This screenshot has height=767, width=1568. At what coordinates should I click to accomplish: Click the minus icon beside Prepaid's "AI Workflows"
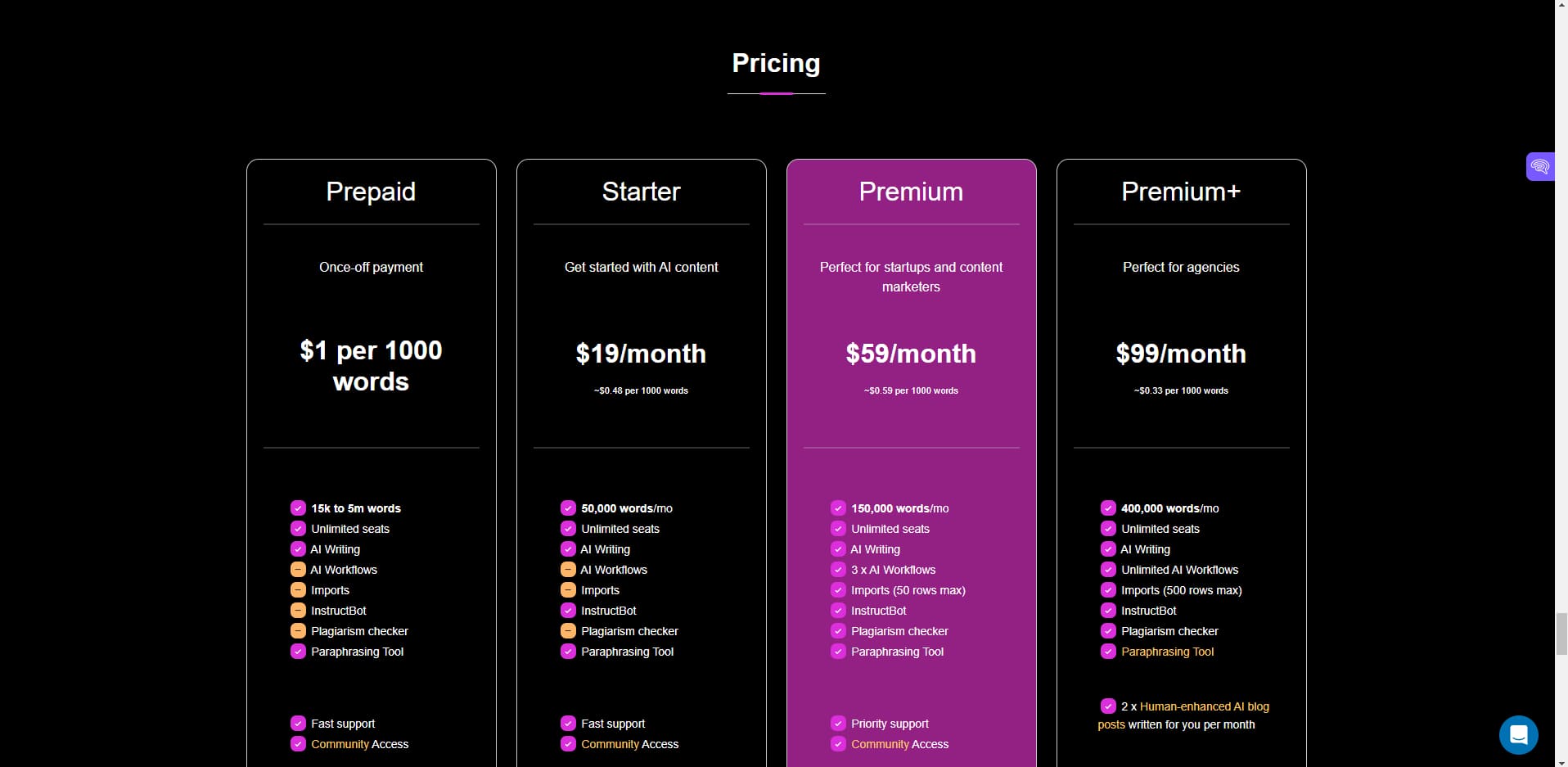(297, 569)
